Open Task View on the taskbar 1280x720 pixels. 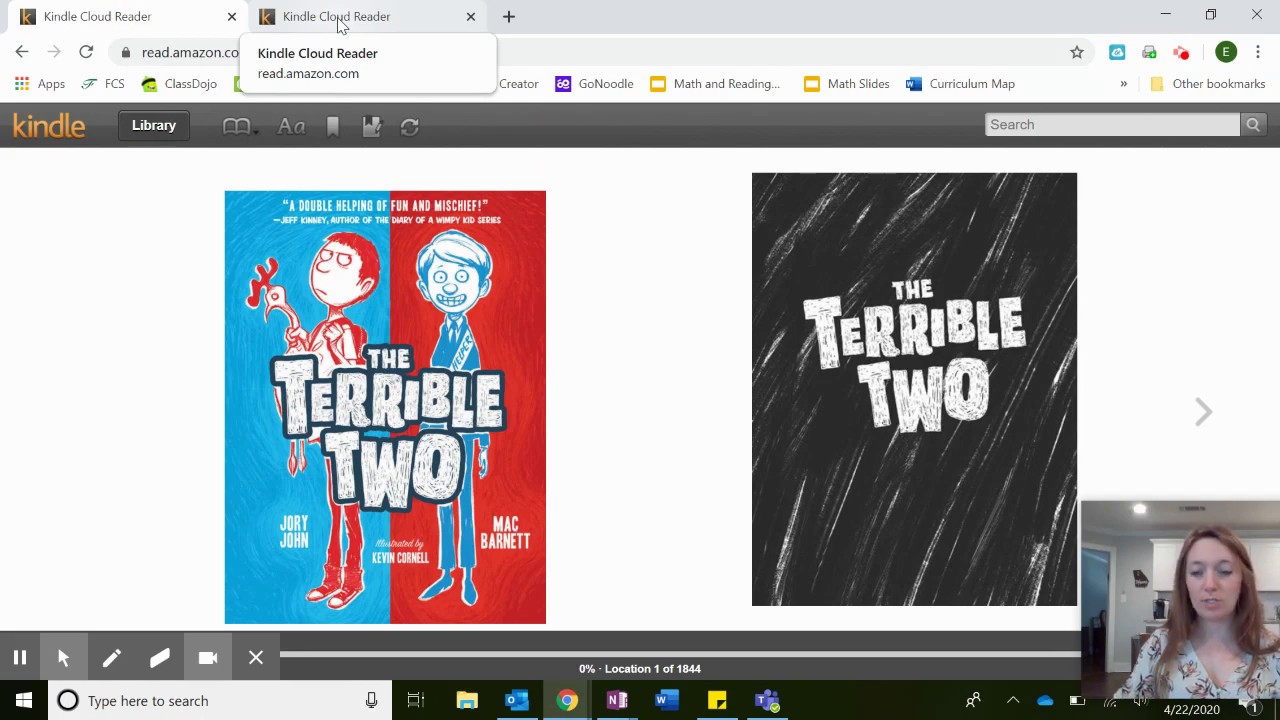pyautogui.click(x=416, y=701)
